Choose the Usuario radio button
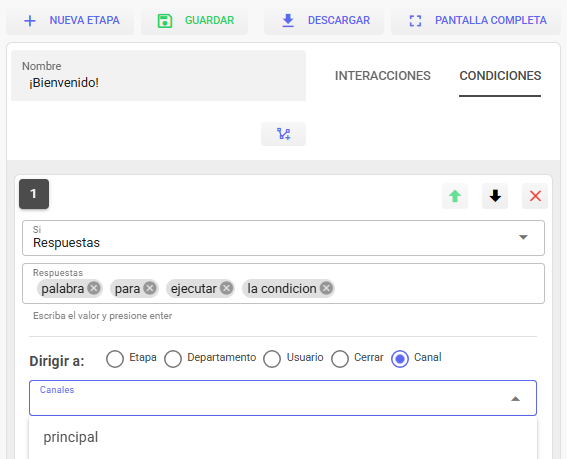The width and height of the screenshot is (567, 459). coord(272,359)
